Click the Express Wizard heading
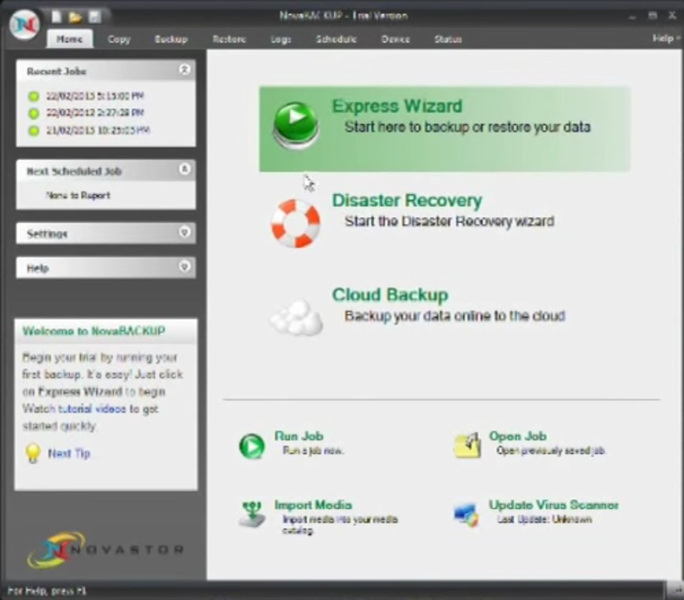 coord(397,106)
